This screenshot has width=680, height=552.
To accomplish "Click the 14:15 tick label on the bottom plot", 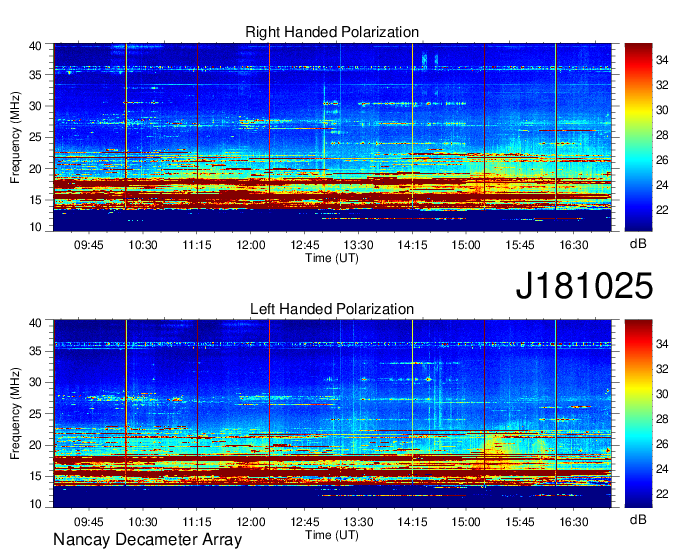I will (412, 522).
